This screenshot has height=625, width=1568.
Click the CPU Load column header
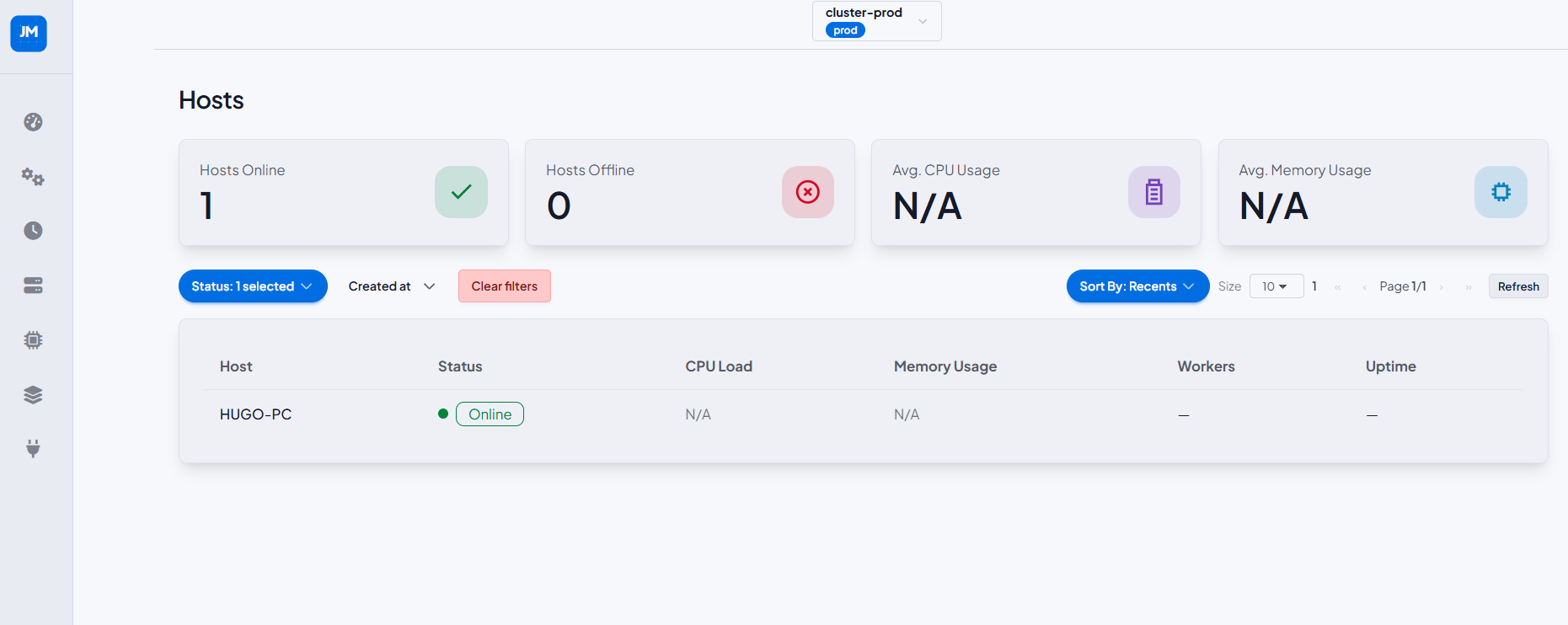click(x=719, y=366)
